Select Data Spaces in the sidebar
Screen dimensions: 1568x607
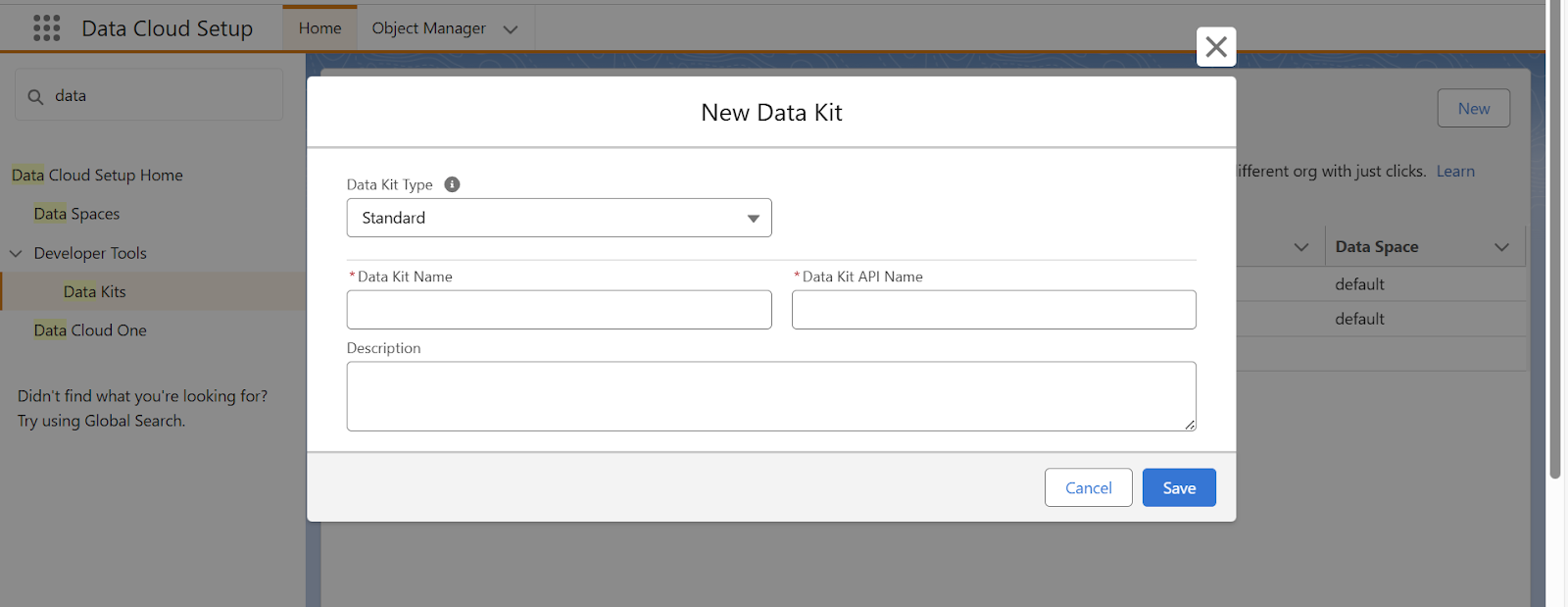tap(76, 214)
